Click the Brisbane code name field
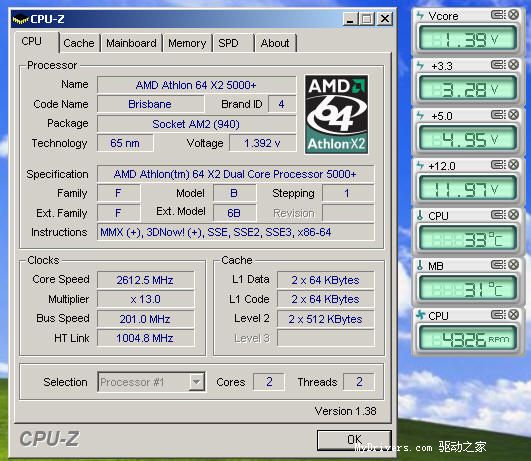This screenshot has height=461, width=531. click(x=150, y=104)
